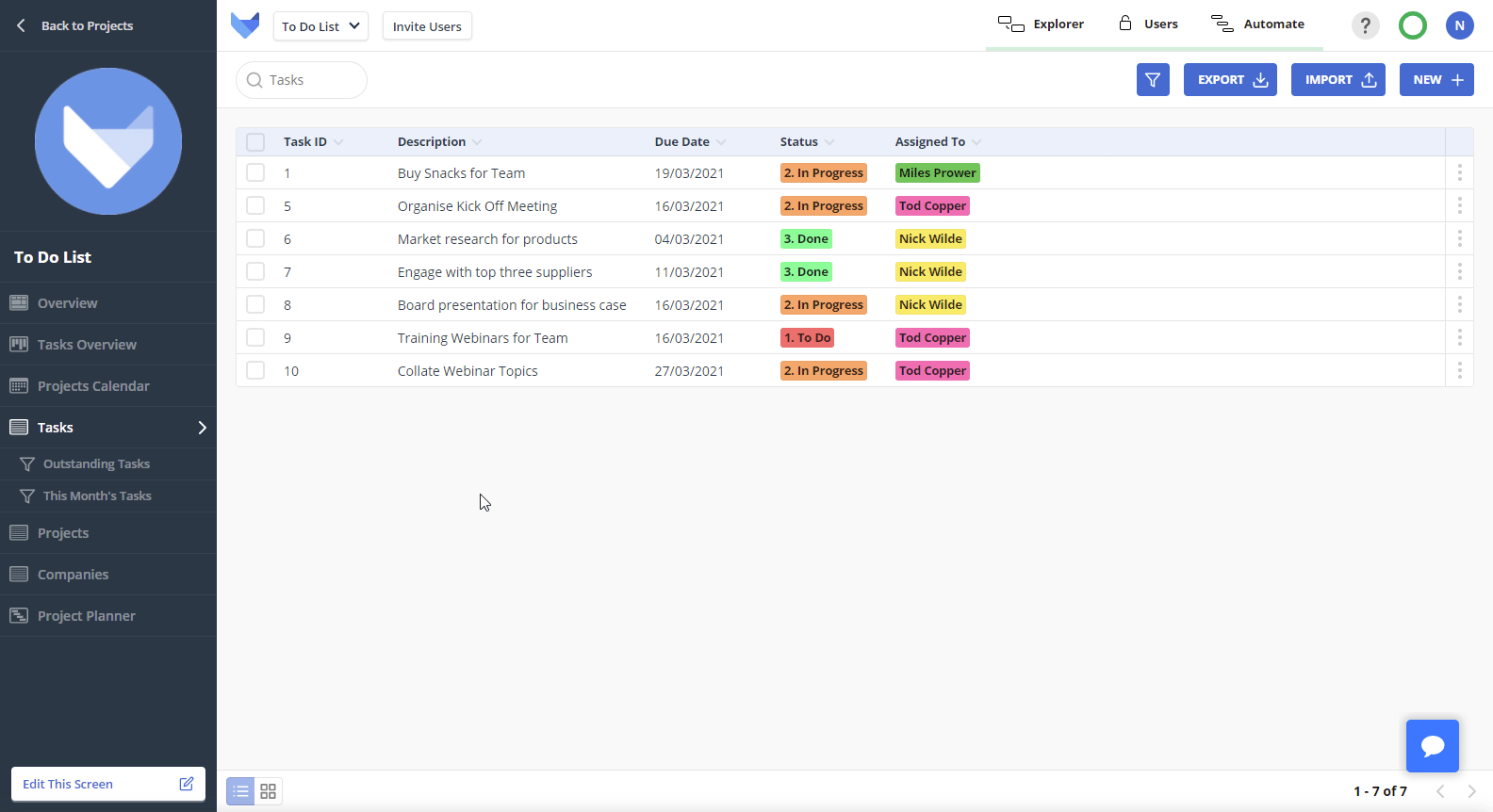Check the Collate Webinar Topics row

pos(255,370)
